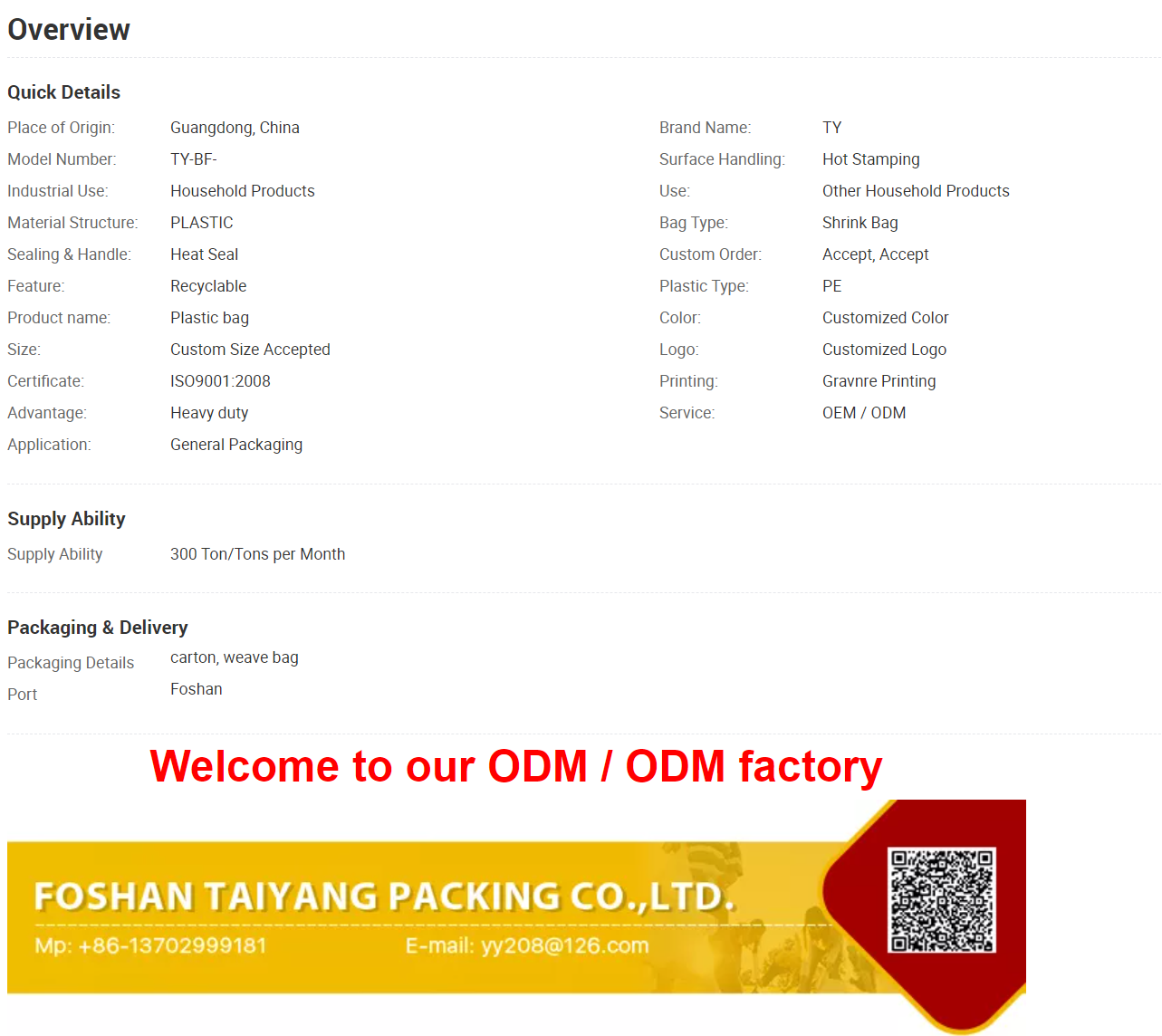Screen dimensions: 1162x1036
Task: Click the Material Structure label
Action: 72,223
